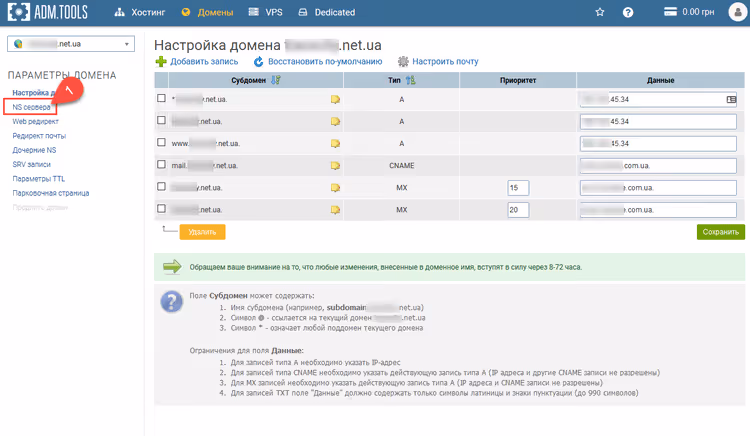Screen dimensions: 750x436
Task: Click the note icon on second A row
Action: tap(335, 121)
